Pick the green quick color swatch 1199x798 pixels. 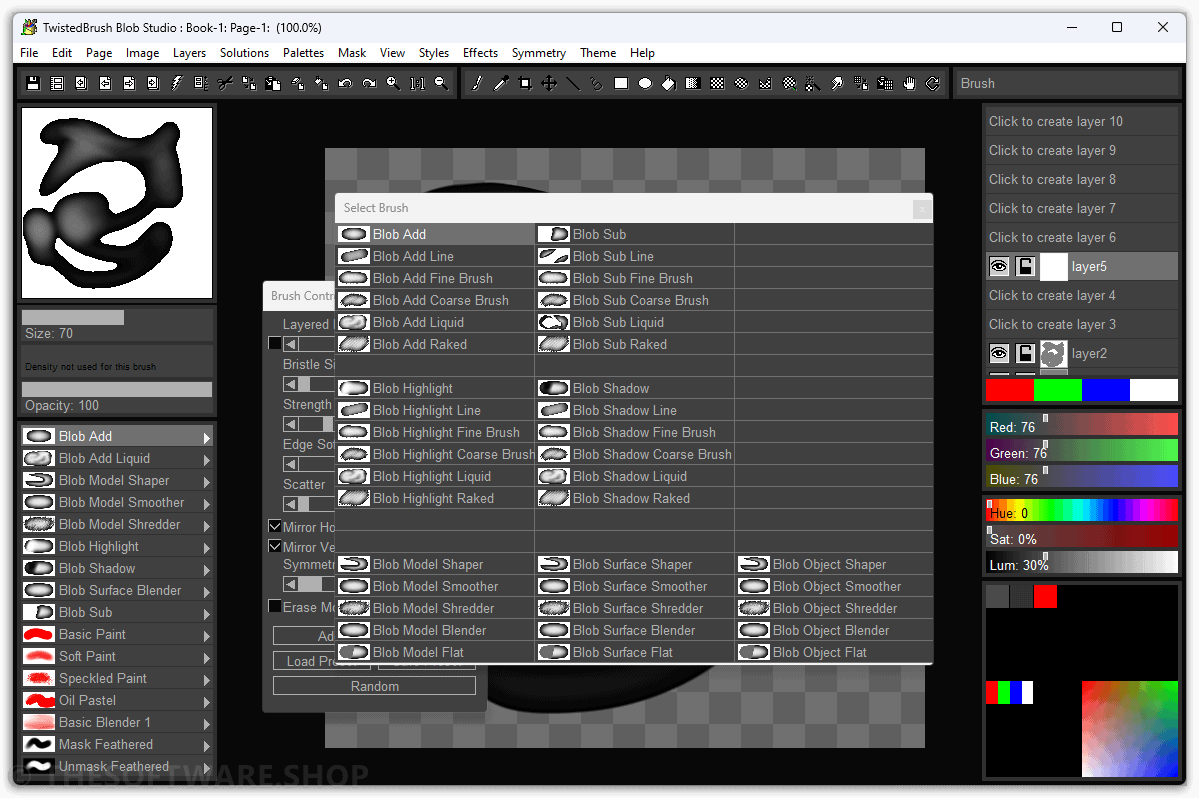1057,390
